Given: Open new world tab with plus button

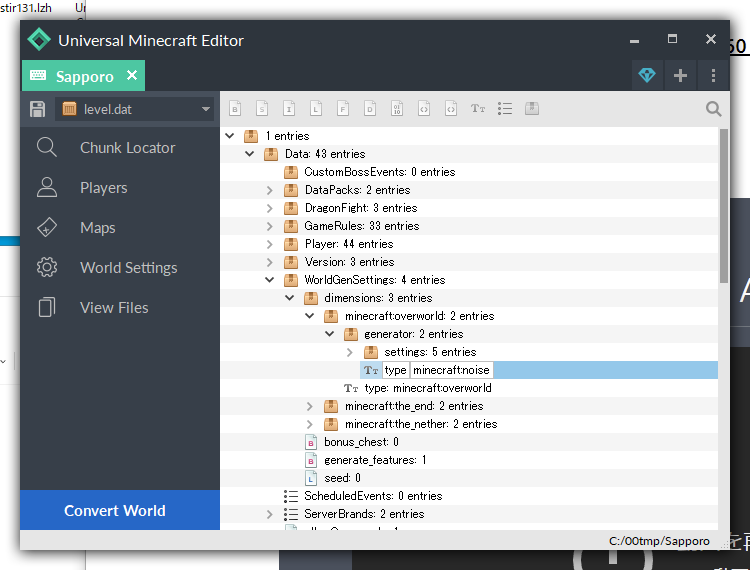Looking at the screenshot, I should point(680,75).
